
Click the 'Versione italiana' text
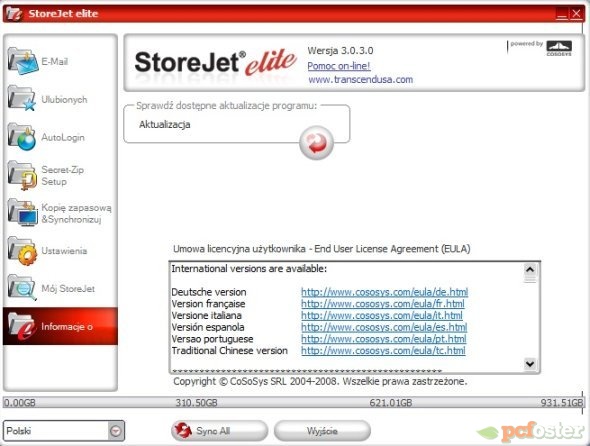coord(206,315)
